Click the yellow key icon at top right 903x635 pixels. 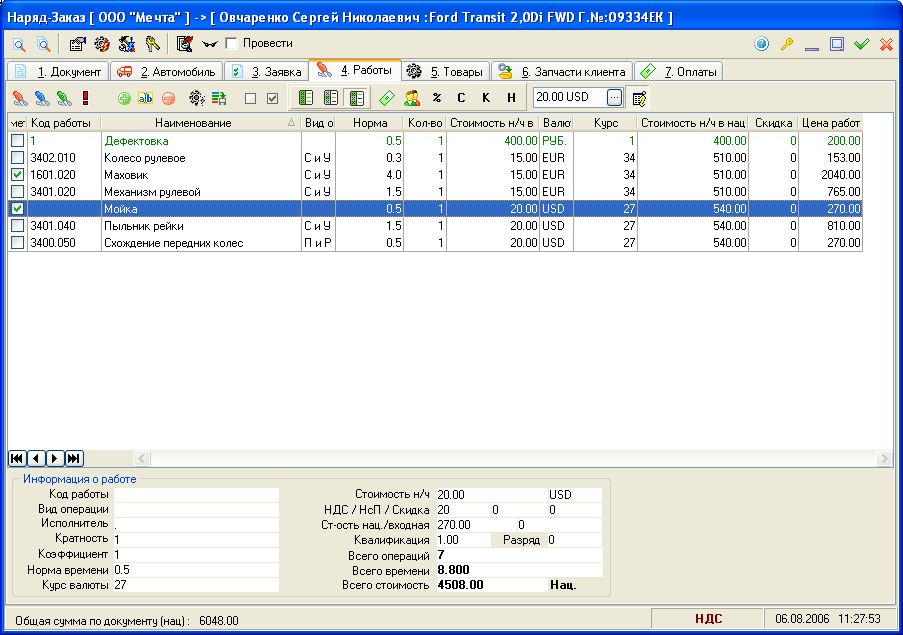787,44
